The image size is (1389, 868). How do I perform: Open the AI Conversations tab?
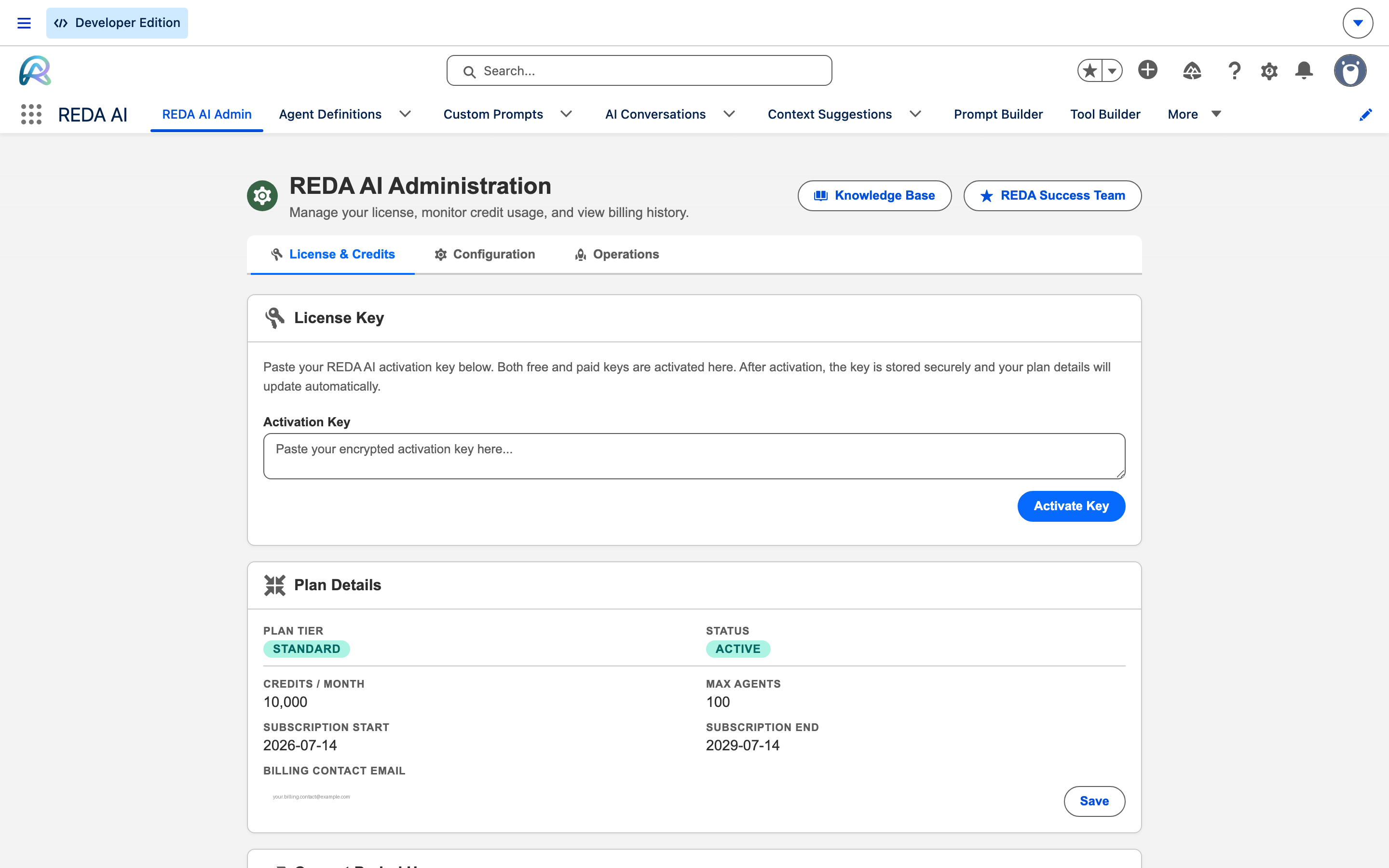point(655,114)
